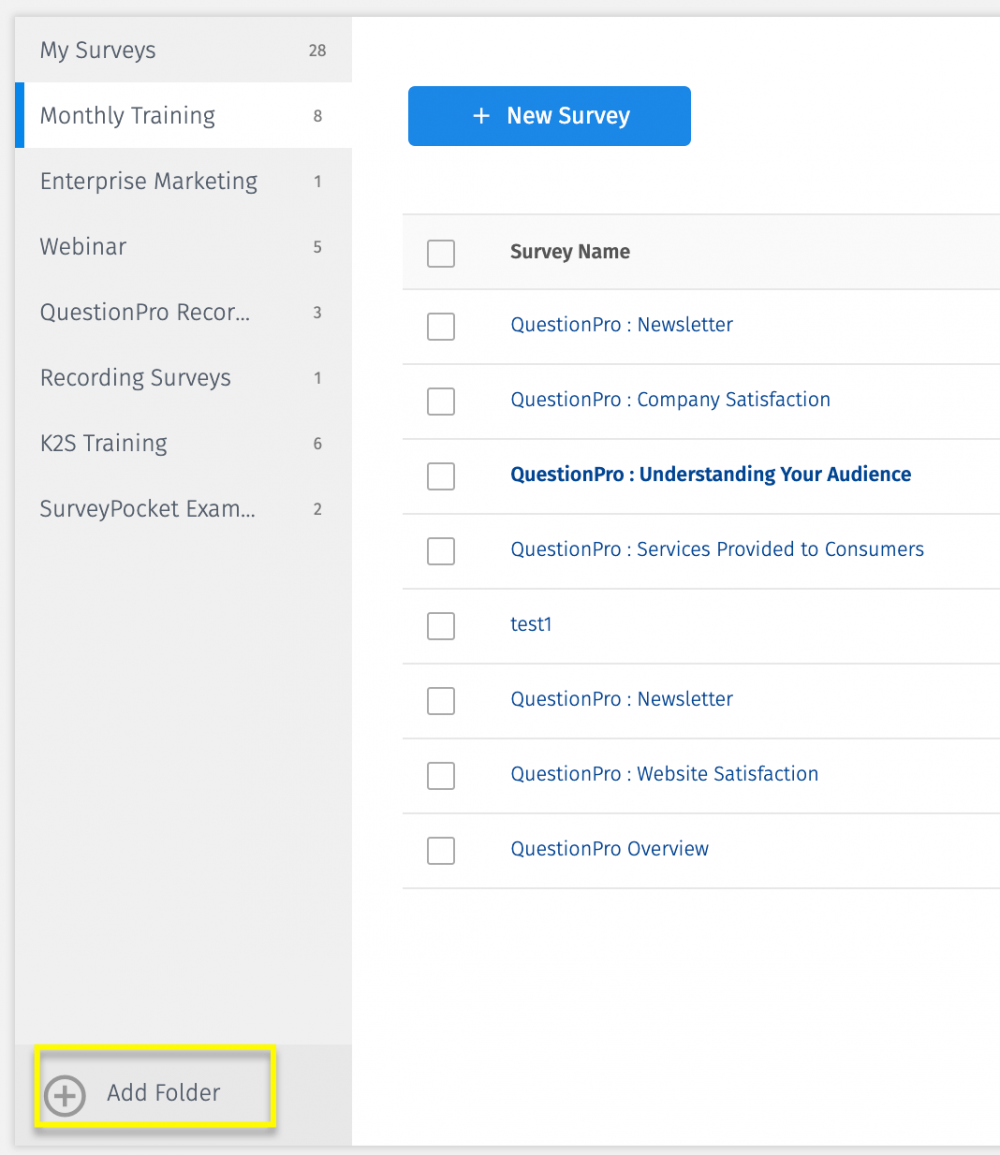The height and width of the screenshot is (1155, 1000).
Task: Open the SurveyPocket Exam folder
Action: (x=147, y=508)
